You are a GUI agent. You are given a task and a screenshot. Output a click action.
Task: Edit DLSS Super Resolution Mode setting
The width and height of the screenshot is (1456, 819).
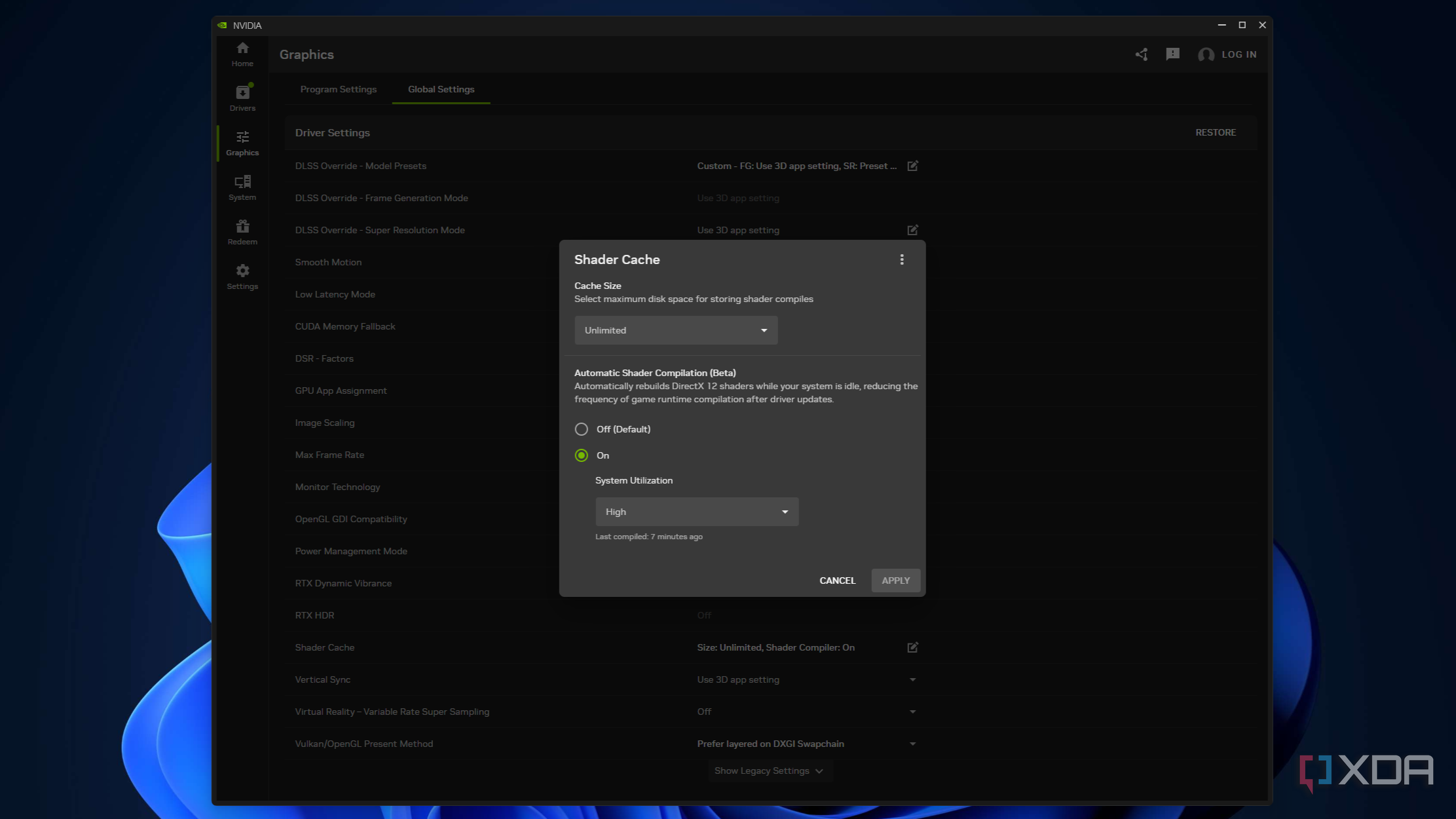pyautogui.click(x=912, y=230)
